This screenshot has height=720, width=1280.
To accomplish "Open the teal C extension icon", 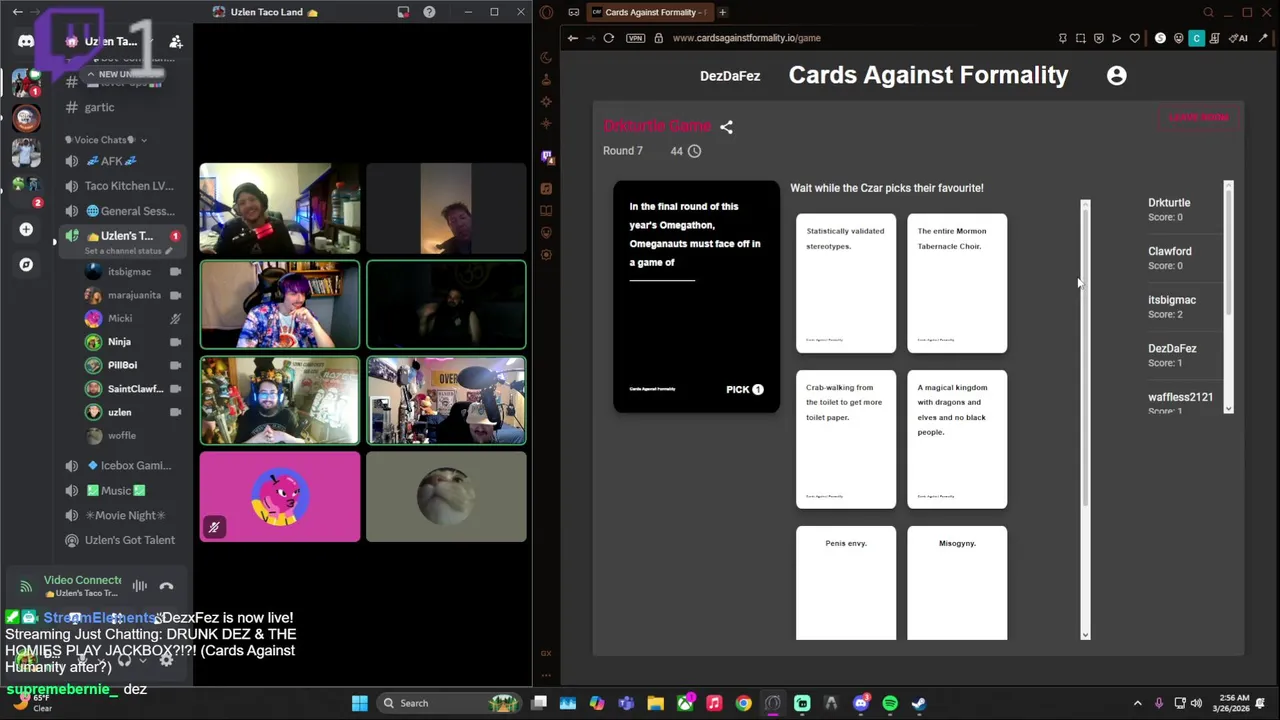I will pyautogui.click(x=1196, y=38).
